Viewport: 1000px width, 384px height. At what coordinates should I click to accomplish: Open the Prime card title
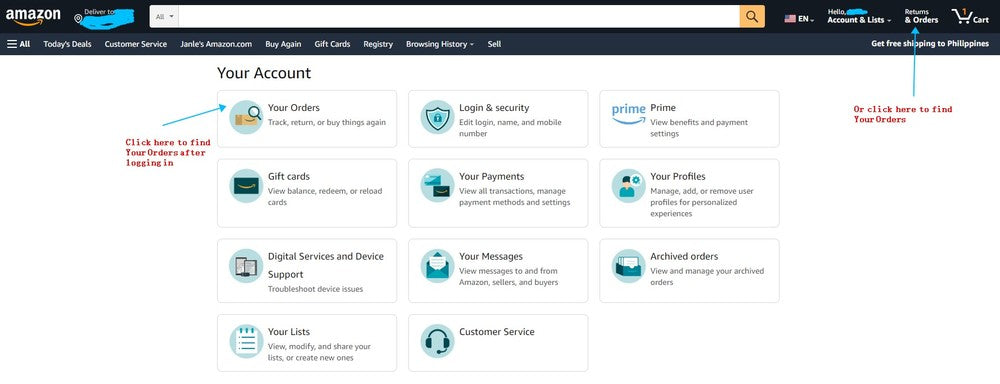coord(663,108)
